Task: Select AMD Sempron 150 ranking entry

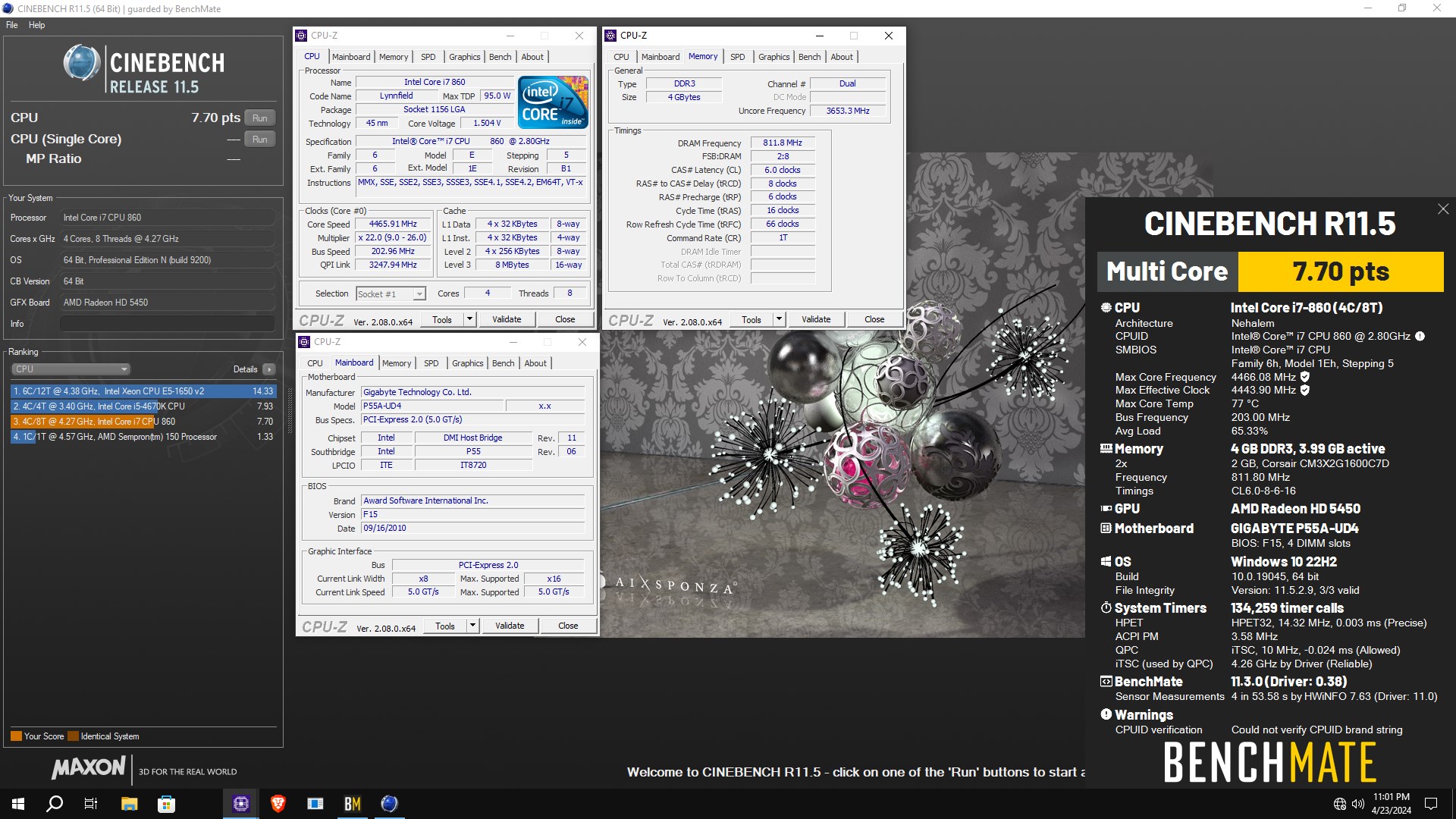Action: coord(143,437)
